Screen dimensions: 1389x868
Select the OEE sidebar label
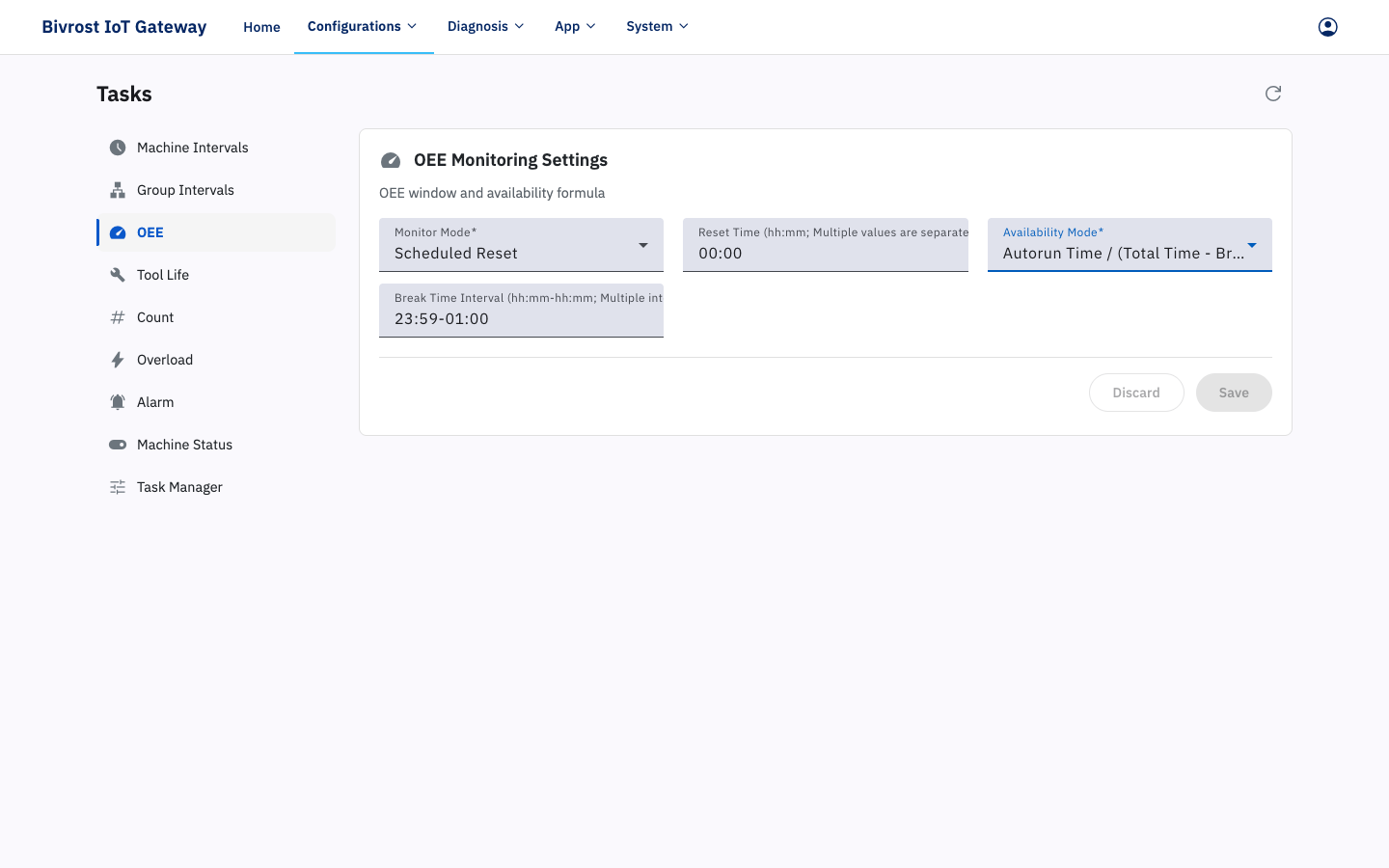point(150,232)
